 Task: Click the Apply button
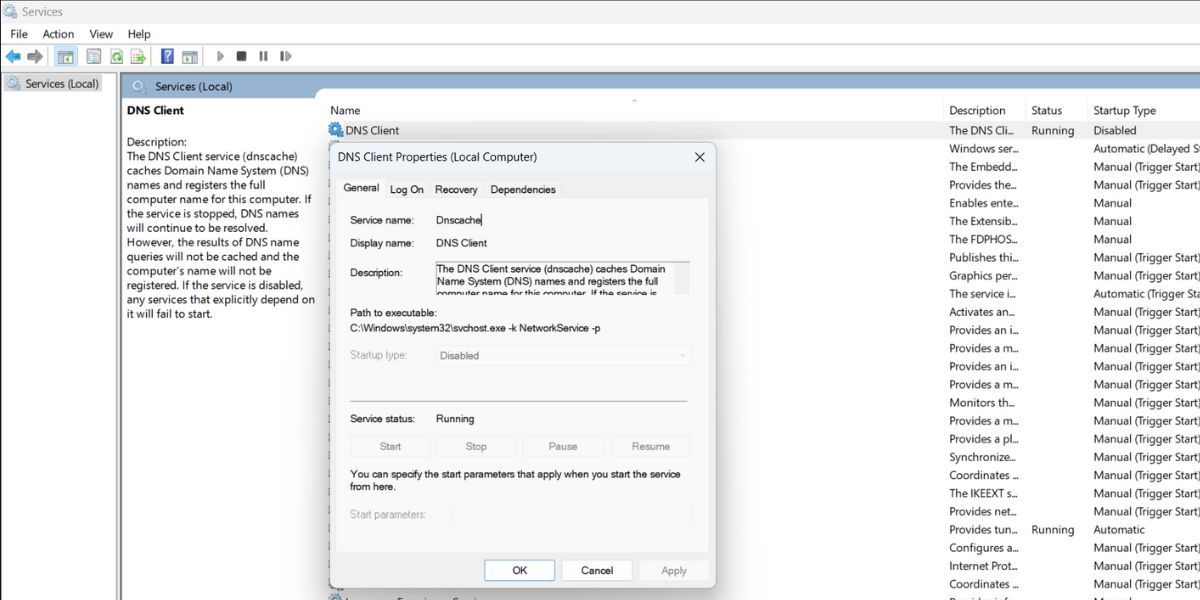[673, 570]
